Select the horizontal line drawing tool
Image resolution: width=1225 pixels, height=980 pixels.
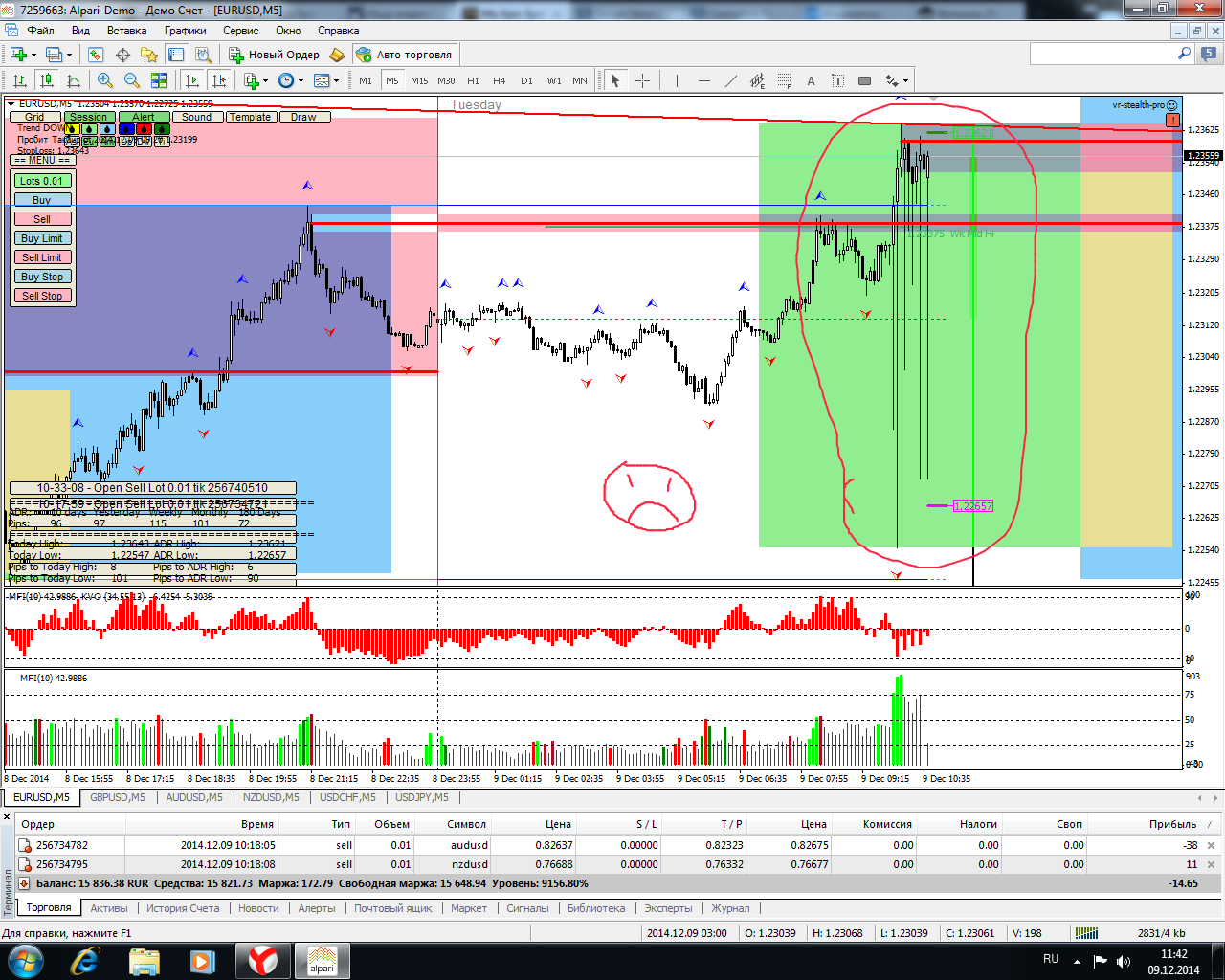[x=703, y=80]
